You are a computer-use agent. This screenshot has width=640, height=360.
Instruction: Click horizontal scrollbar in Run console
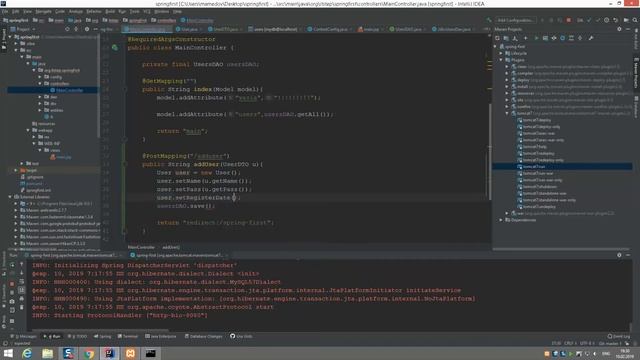pyautogui.click(x=100, y=330)
